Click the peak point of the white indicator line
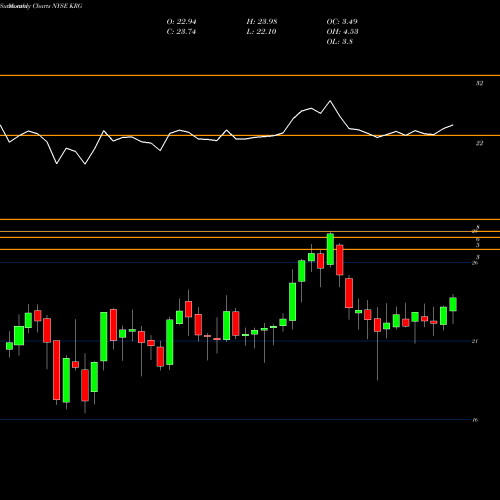 click(x=330, y=101)
